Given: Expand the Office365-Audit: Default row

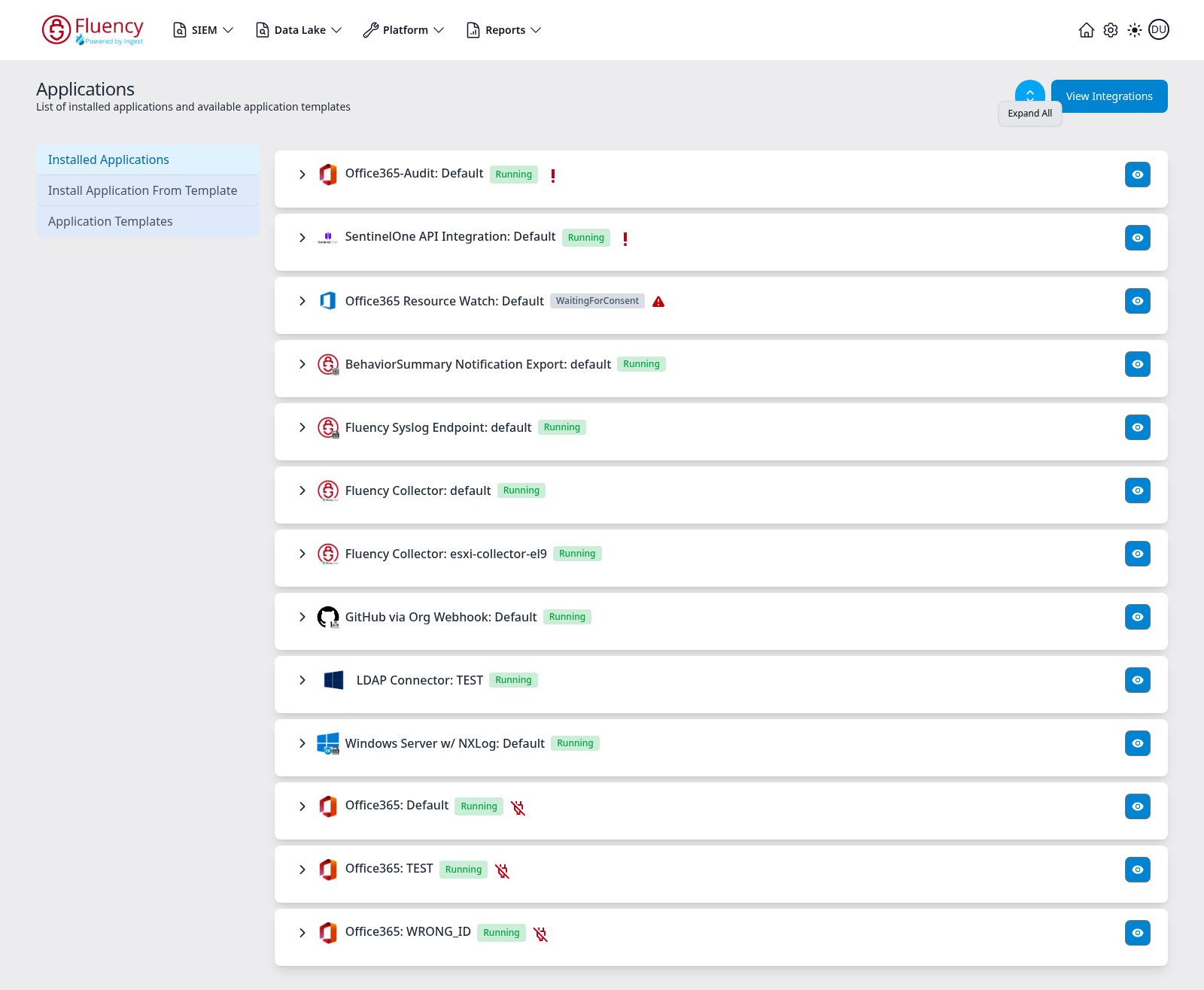Looking at the screenshot, I should click(x=303, y=175).
